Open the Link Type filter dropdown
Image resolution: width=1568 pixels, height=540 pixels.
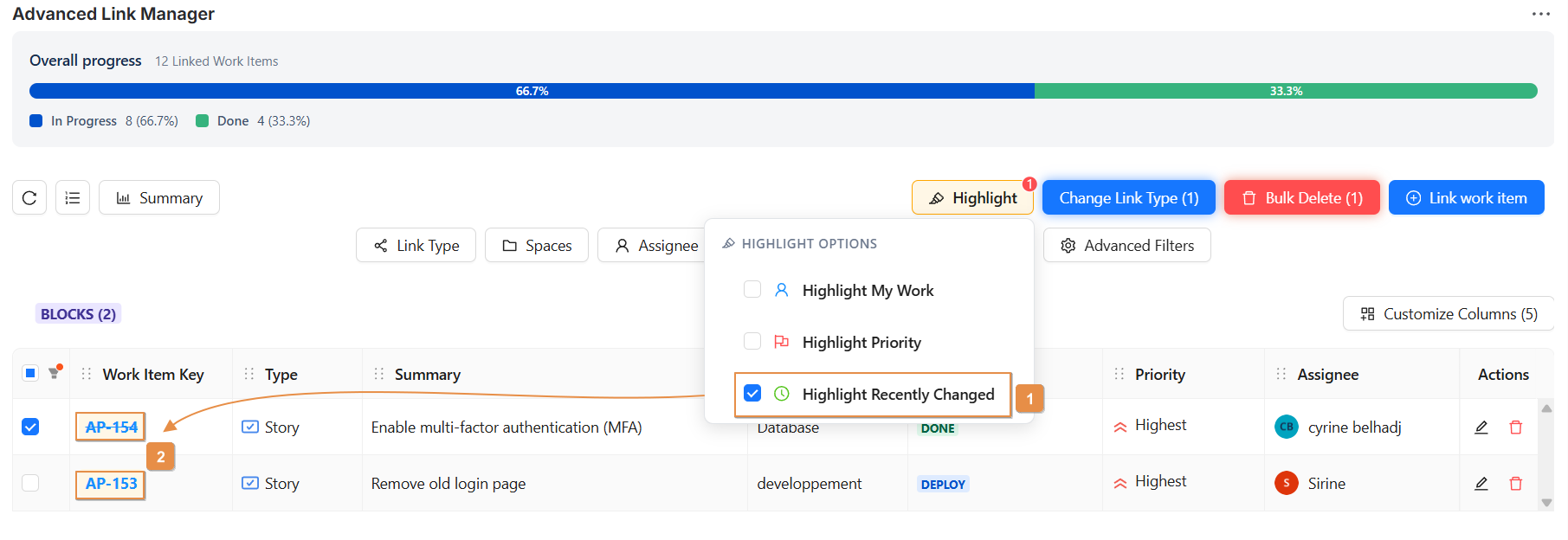point(416,246)
